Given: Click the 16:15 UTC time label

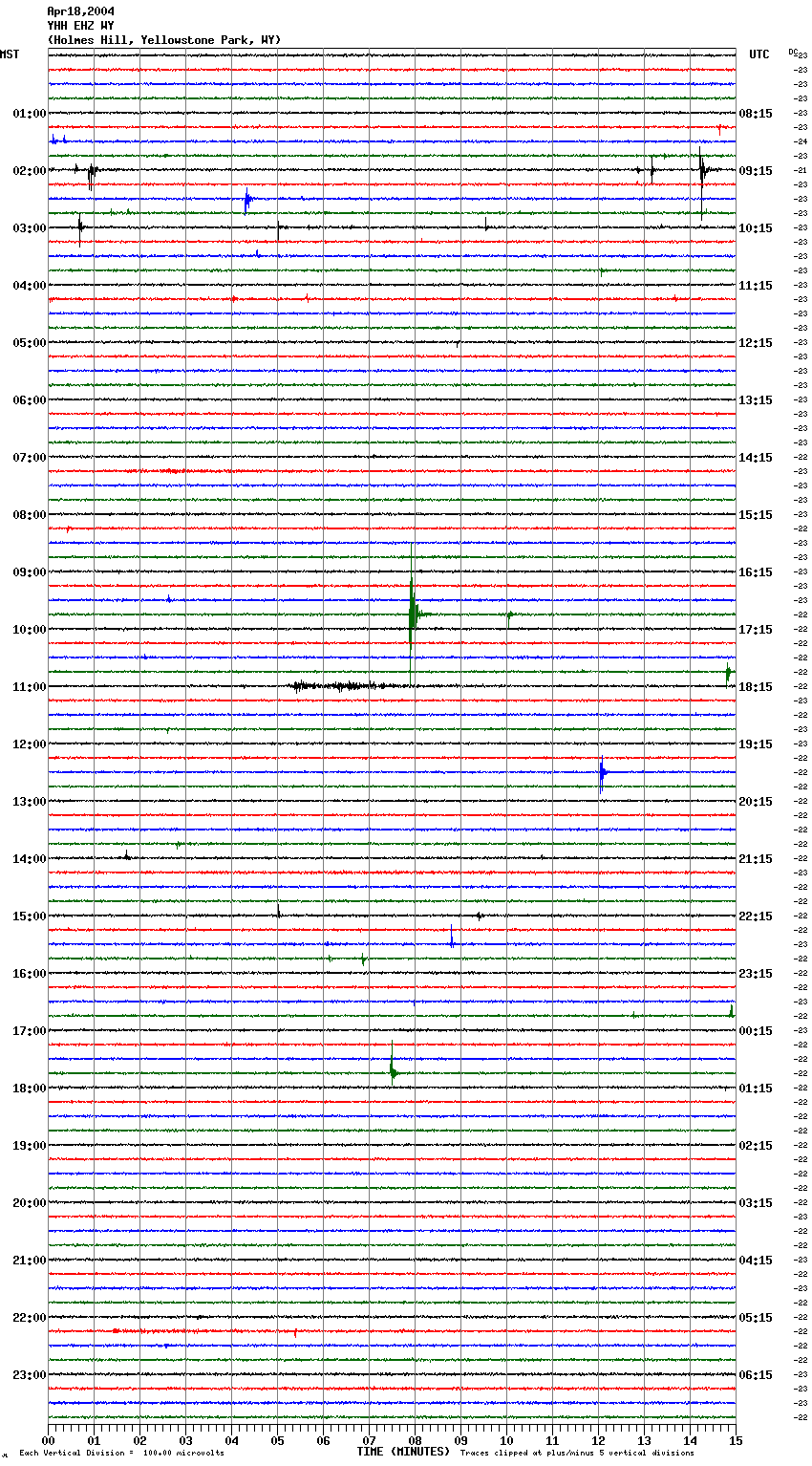Looking at the screenshot, I should coord(756,572).
